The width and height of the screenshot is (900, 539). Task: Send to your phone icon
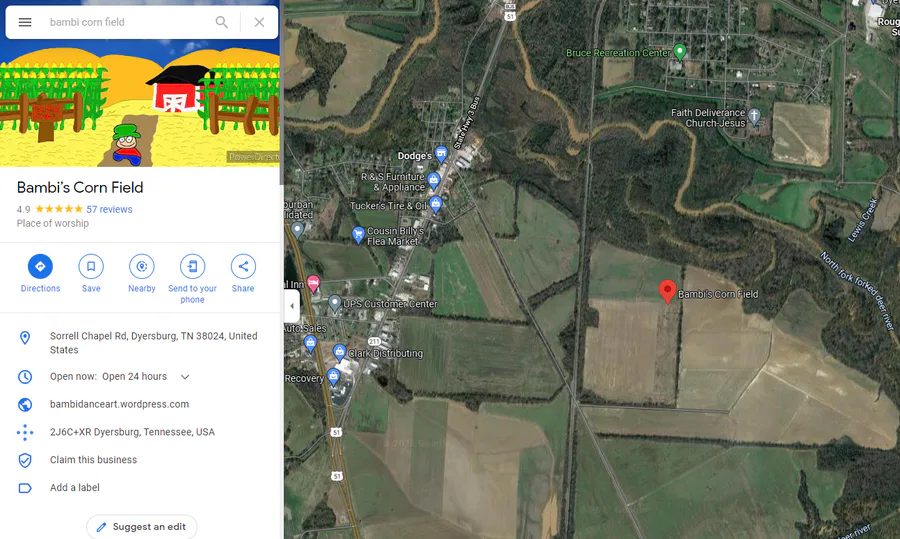(x=192, y=266)
